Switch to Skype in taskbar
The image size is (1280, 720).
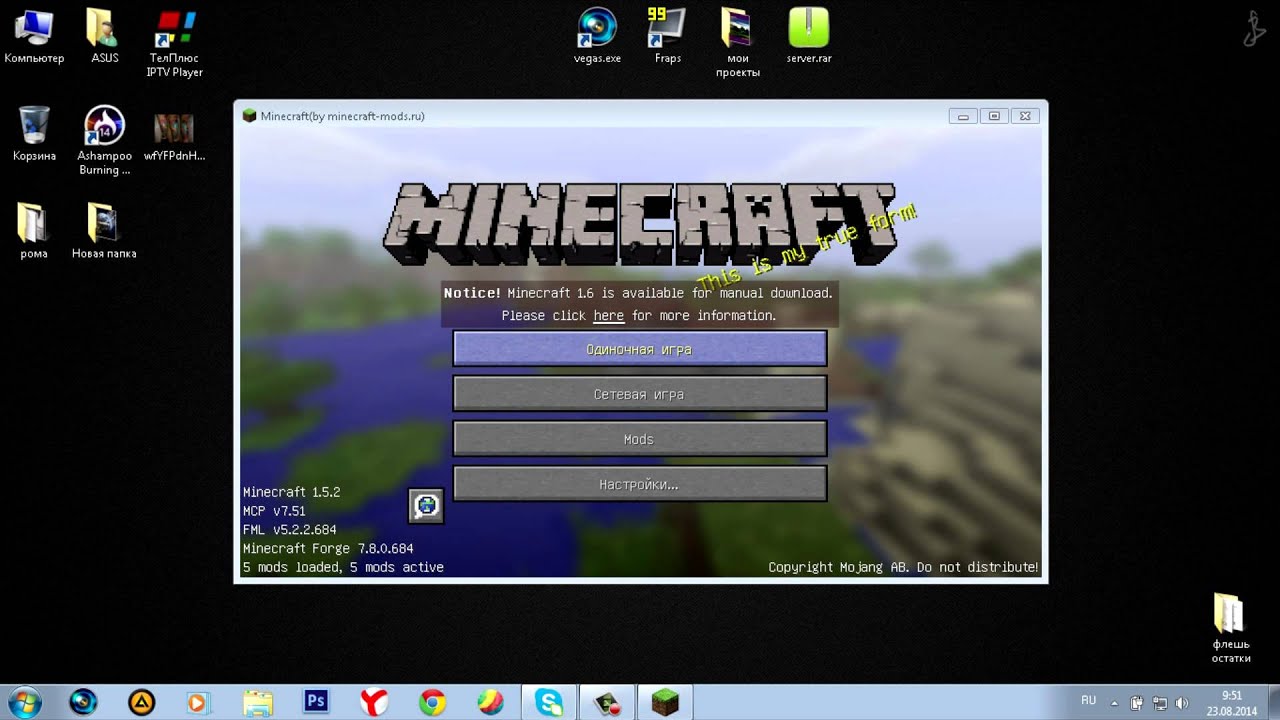pos(548,702)
